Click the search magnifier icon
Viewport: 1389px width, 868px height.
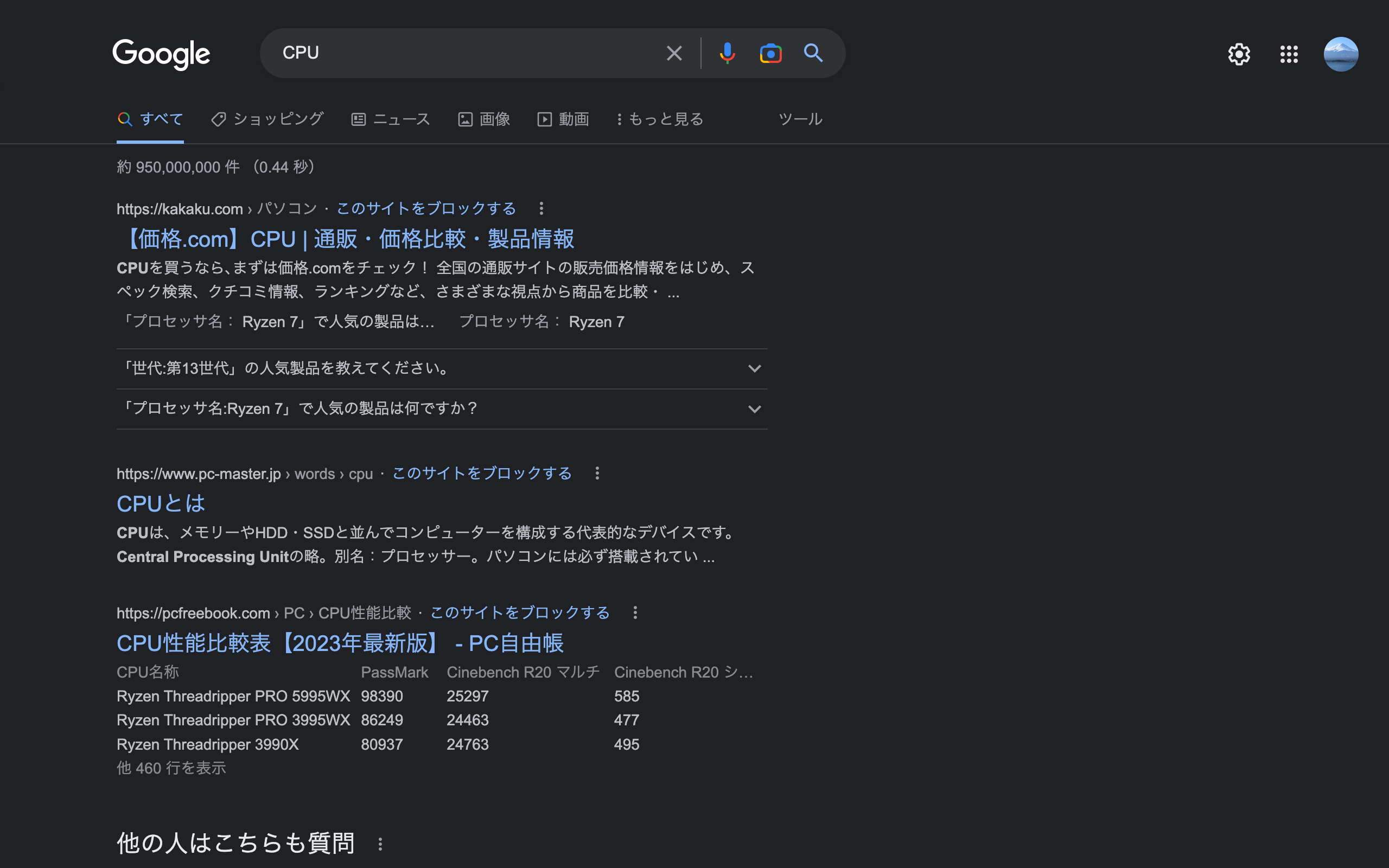pyautogui.click(x=813, y=53)
